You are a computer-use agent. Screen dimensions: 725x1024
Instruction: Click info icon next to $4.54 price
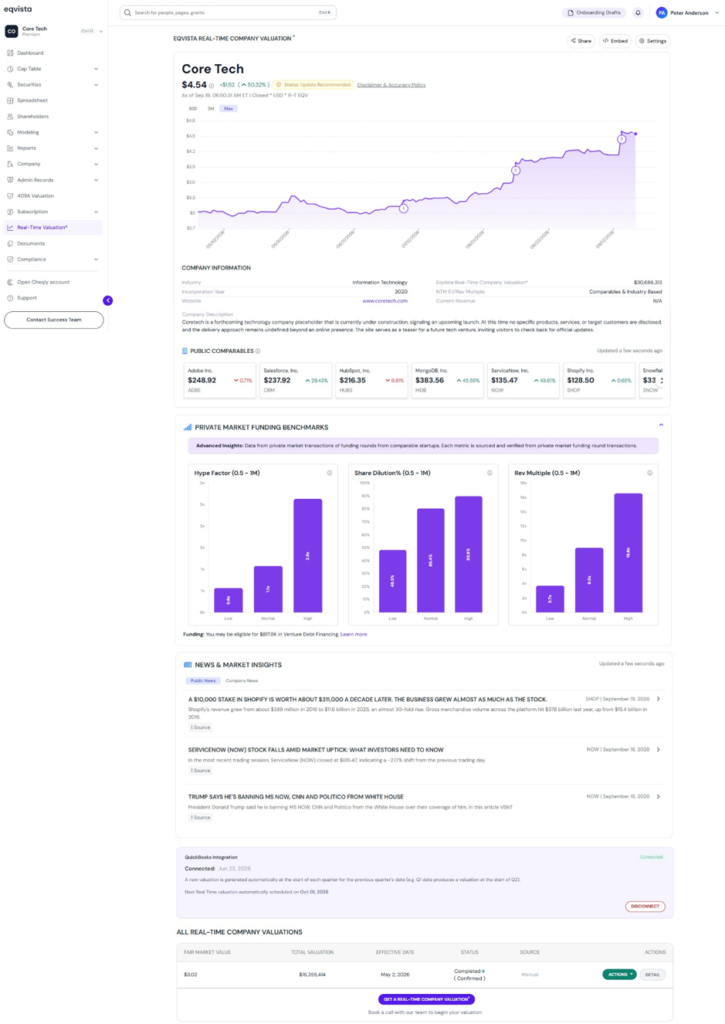pyautogui.click(x=211, y=86)
